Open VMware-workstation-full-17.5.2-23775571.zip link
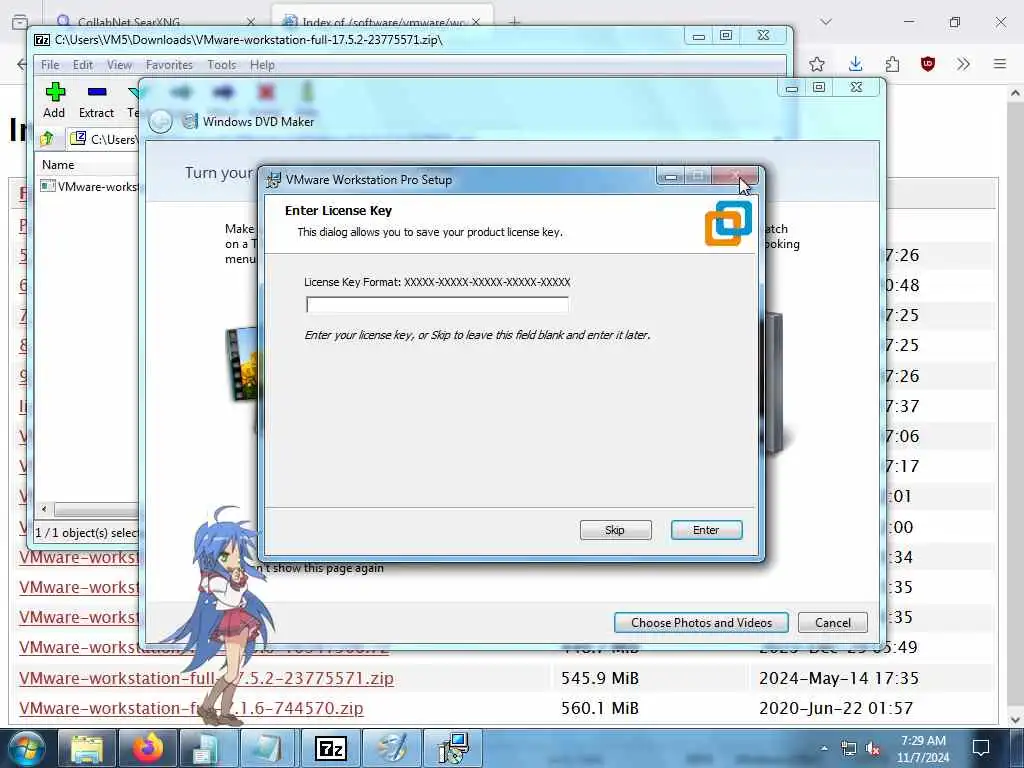This screenshot has width=1024, height=768. tap(206, 678)
